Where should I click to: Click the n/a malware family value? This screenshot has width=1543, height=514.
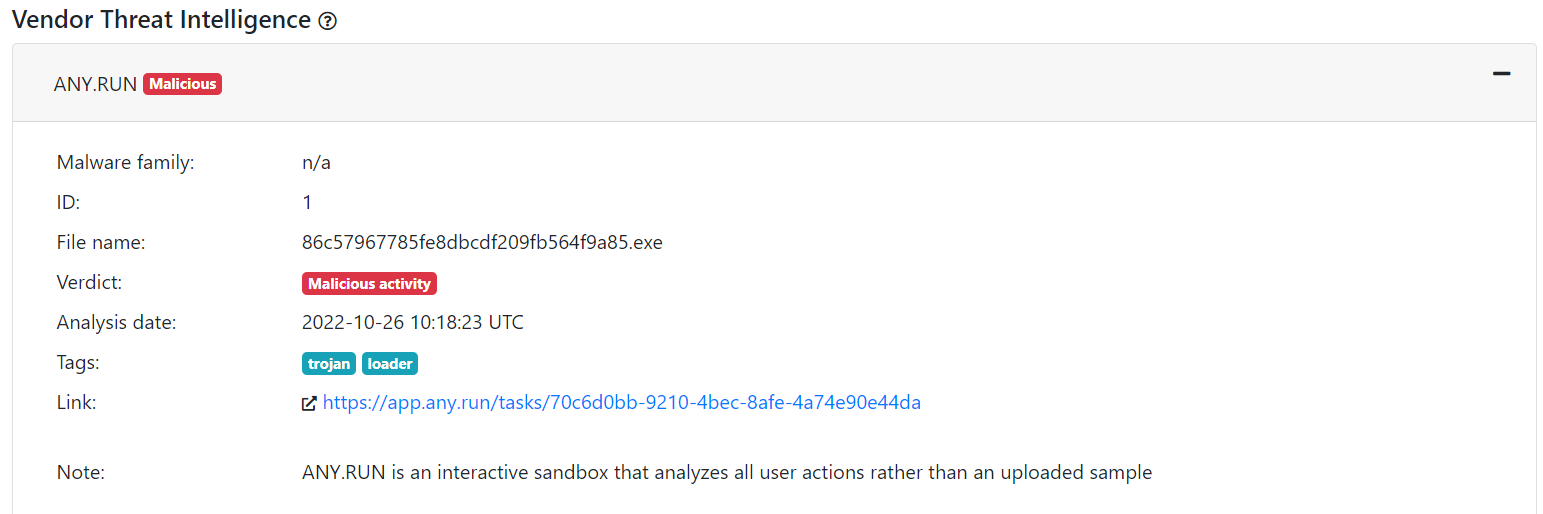pyautogui.click(x=316, y=163)
